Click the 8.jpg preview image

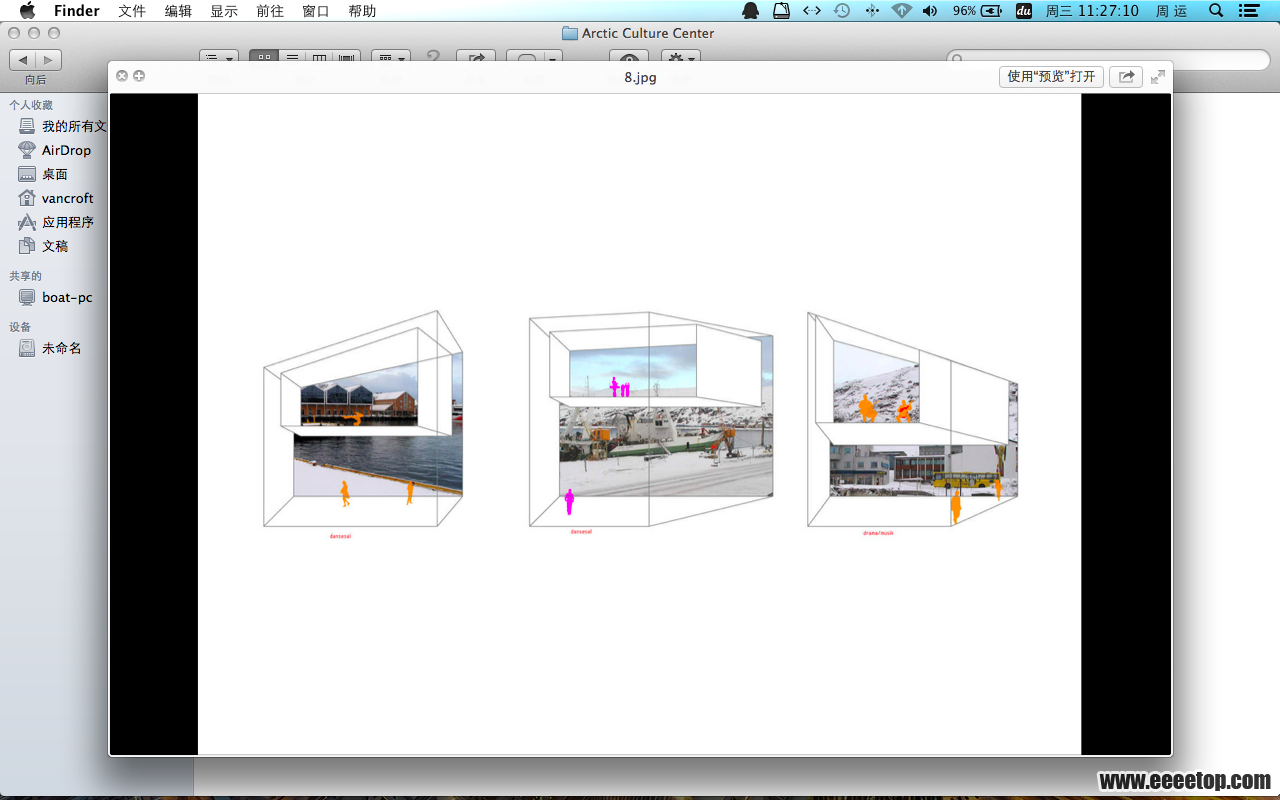640,424
